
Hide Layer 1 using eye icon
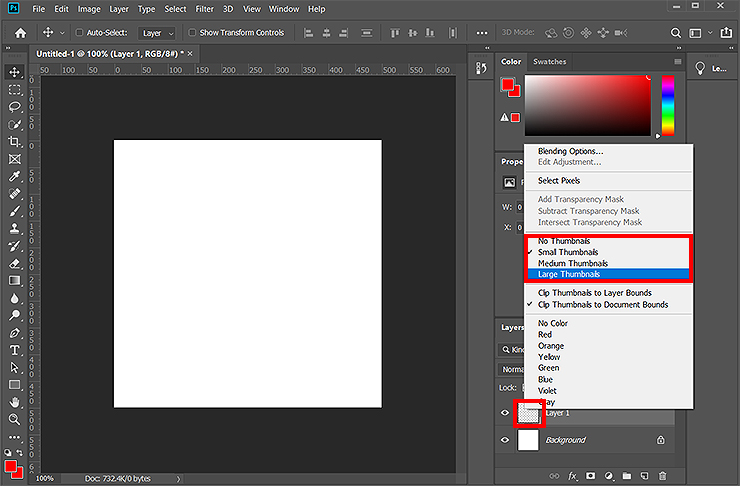coord(505,413)
